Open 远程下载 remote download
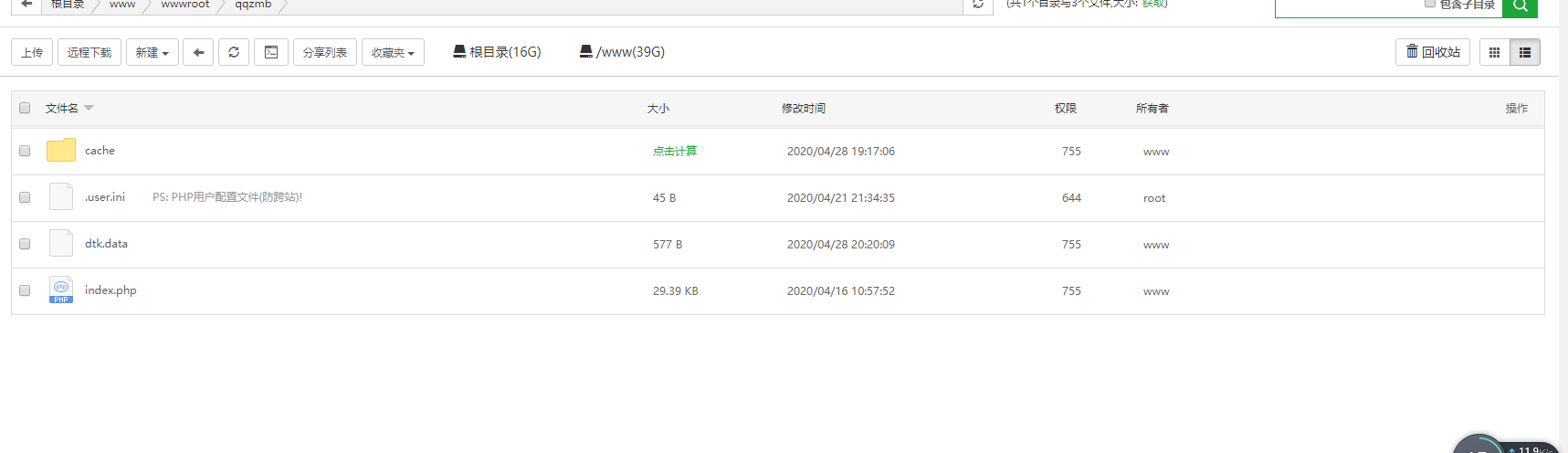 click(x=89, y=52)
